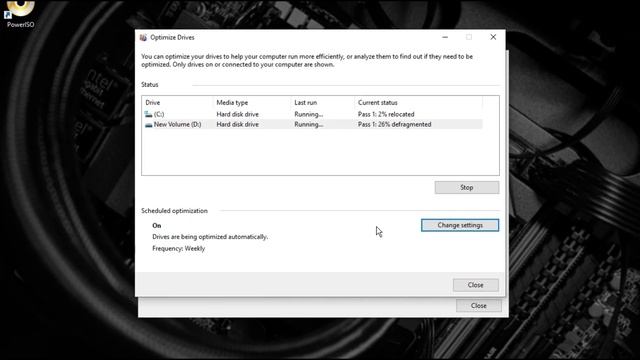The image size is (640, 360).
Task: Sort by the Drive column header
Action: (178, 102)
